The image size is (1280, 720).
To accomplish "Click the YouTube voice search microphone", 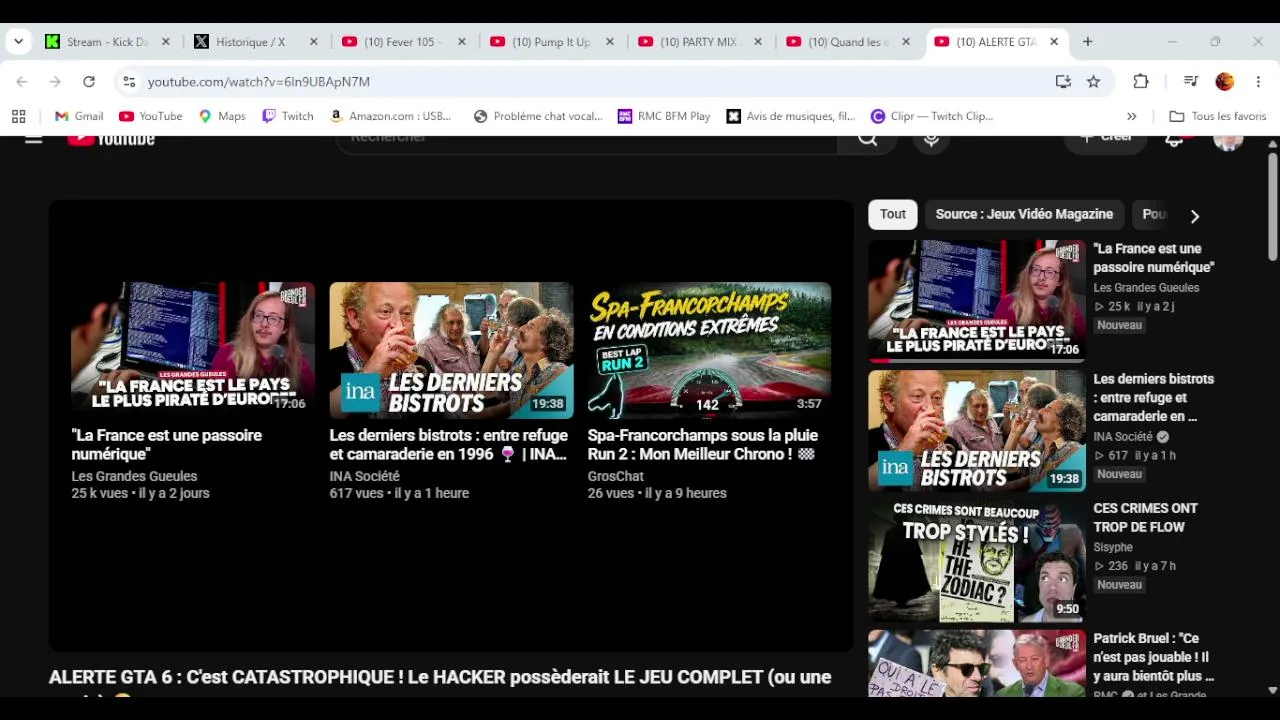I will pyautogui.click(x=931, y=139).
